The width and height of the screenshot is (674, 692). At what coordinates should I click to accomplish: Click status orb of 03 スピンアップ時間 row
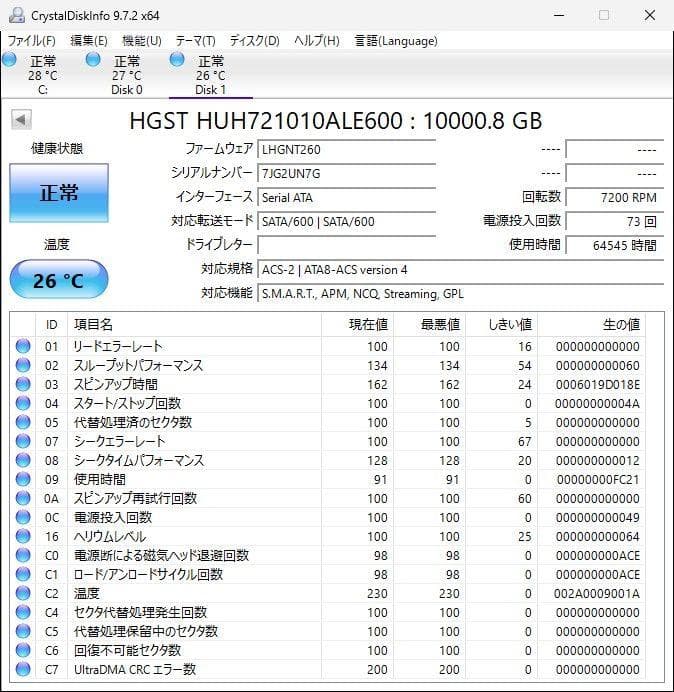coord(23,384)
